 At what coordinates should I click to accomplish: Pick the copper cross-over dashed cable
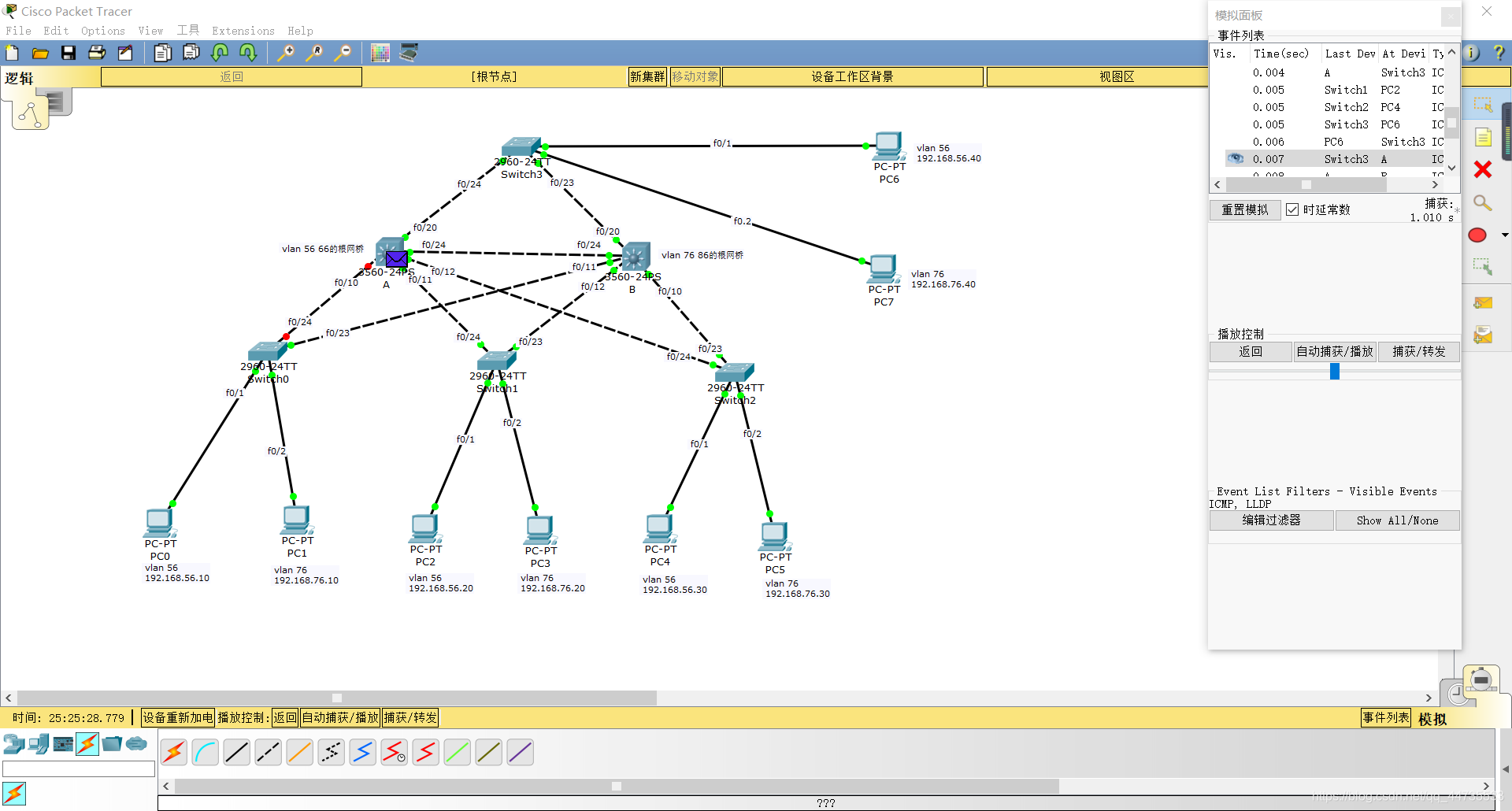[x=269, y=753]
